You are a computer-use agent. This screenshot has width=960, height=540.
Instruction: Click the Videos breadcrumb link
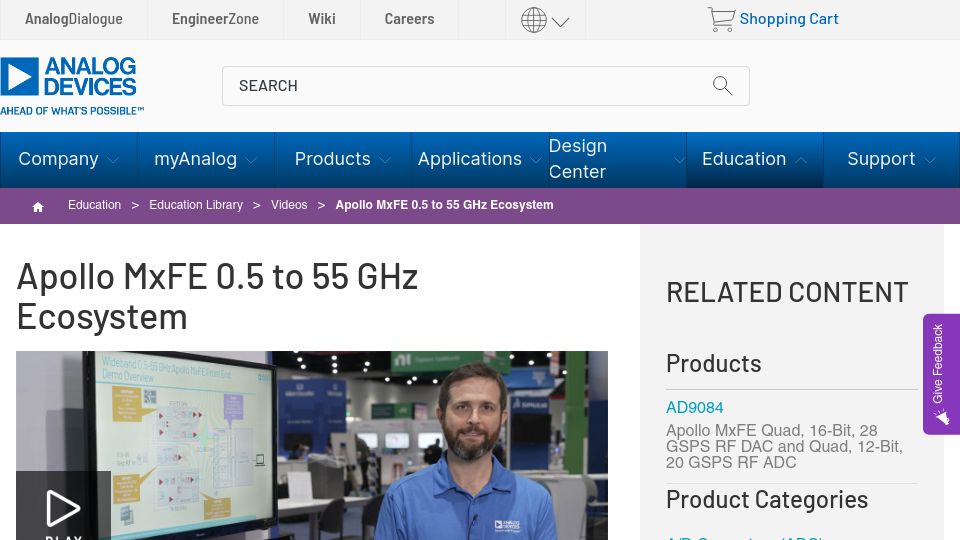tap(289, 205)
